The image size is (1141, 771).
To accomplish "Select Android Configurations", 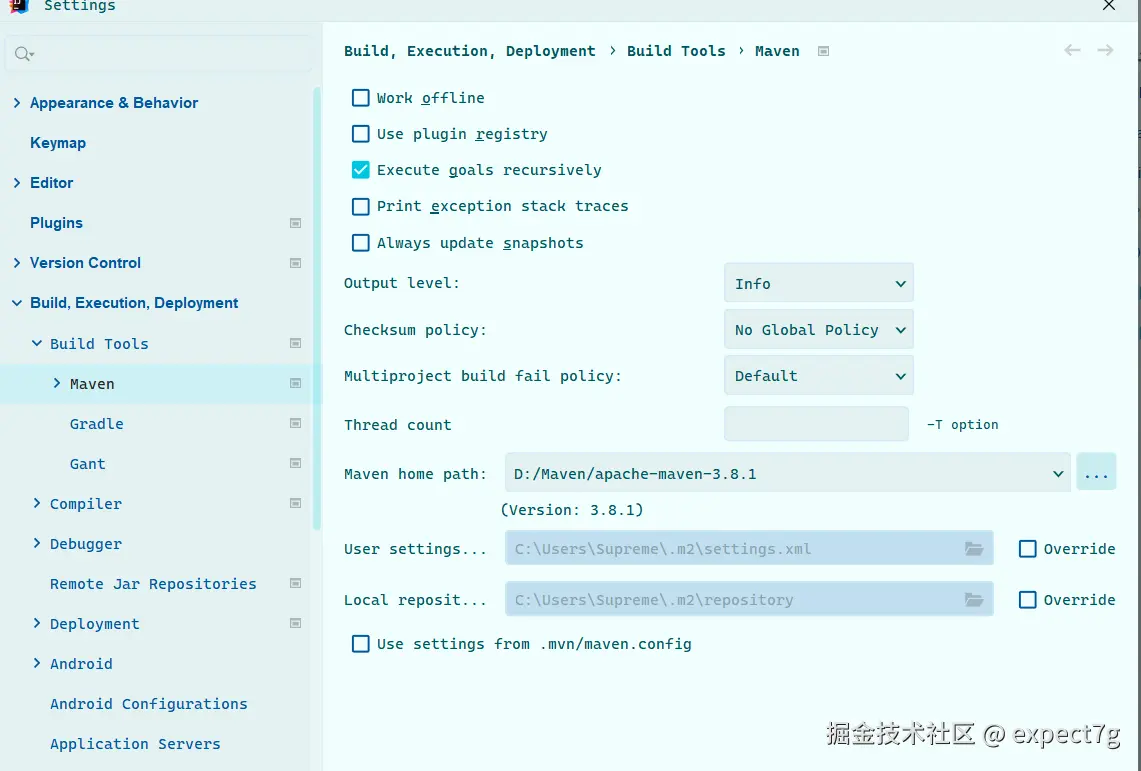I will [x=148, y=703].
